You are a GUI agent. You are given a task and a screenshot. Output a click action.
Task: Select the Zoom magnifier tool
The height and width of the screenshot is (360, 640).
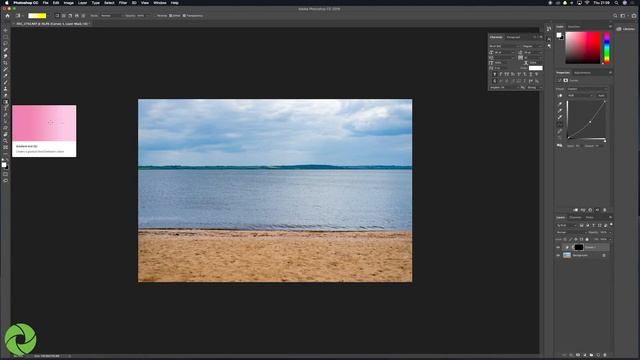[5, 141]
